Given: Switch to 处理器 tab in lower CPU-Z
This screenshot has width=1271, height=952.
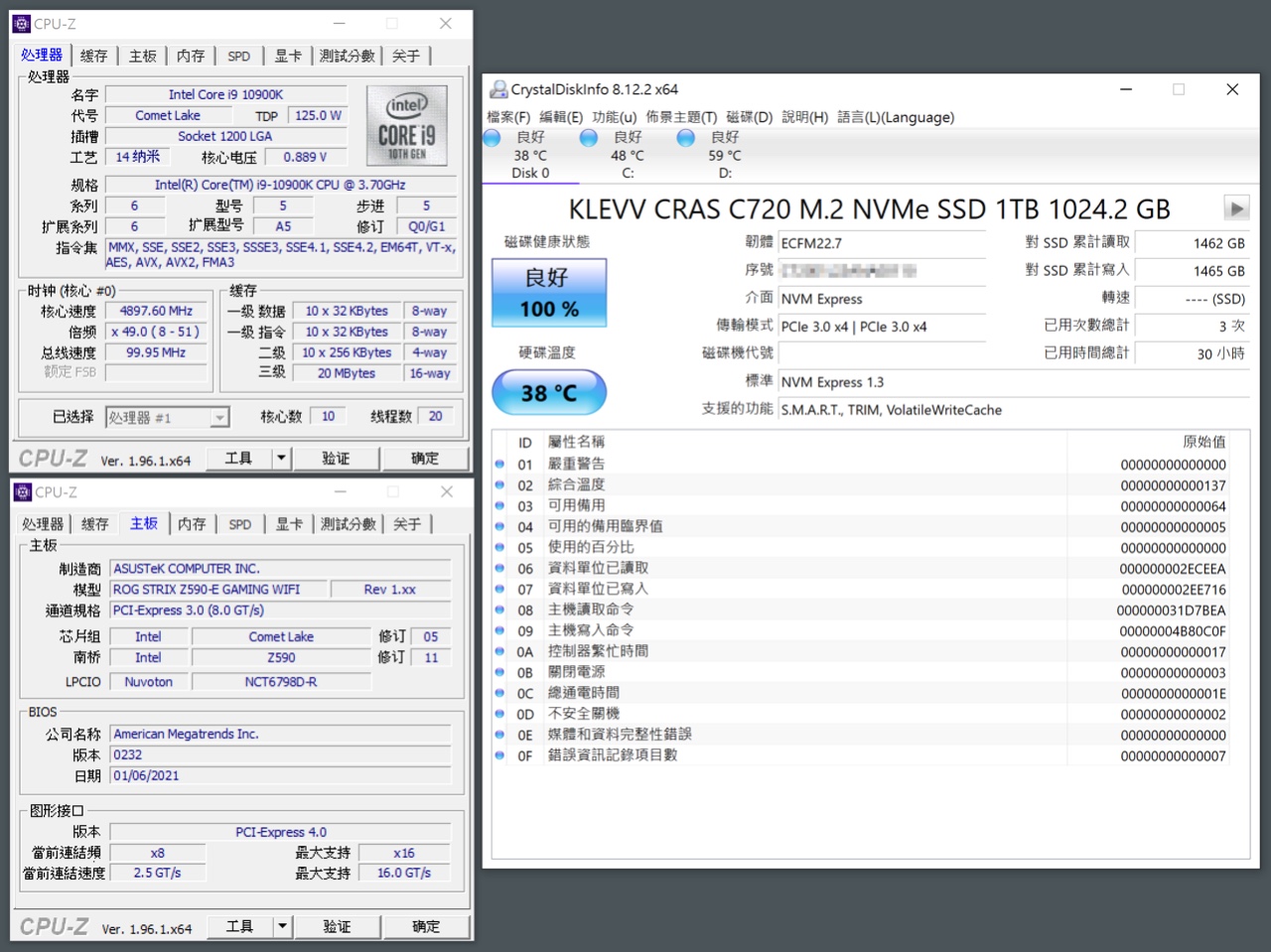Looking at the screenshot, I should click(x=43, y=524).
